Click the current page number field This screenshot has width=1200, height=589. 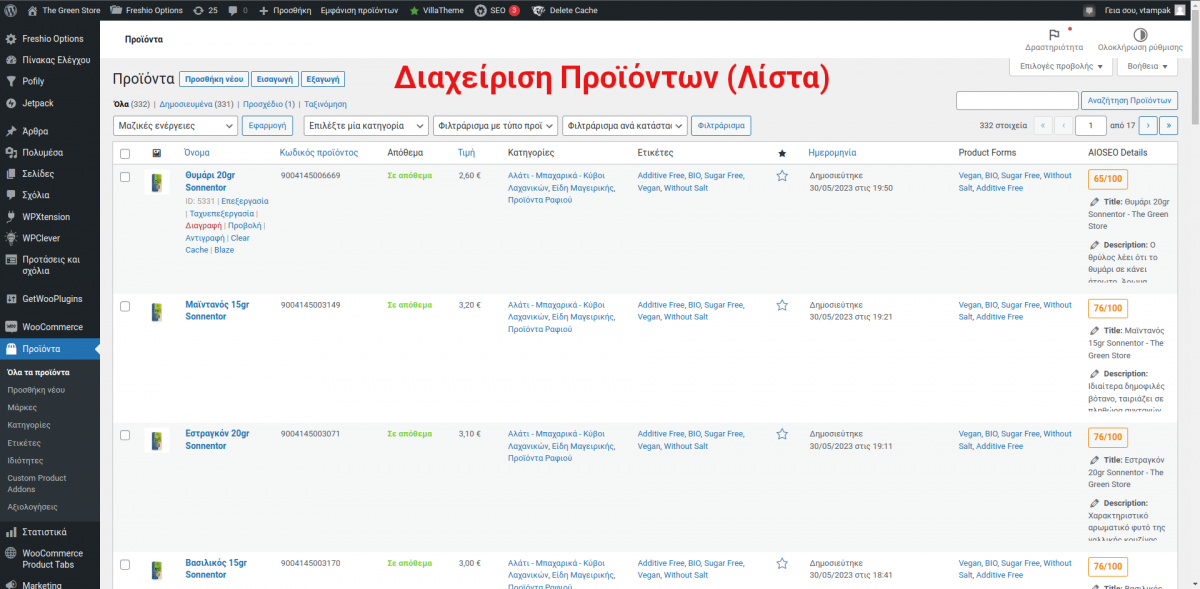(1090, 126)
